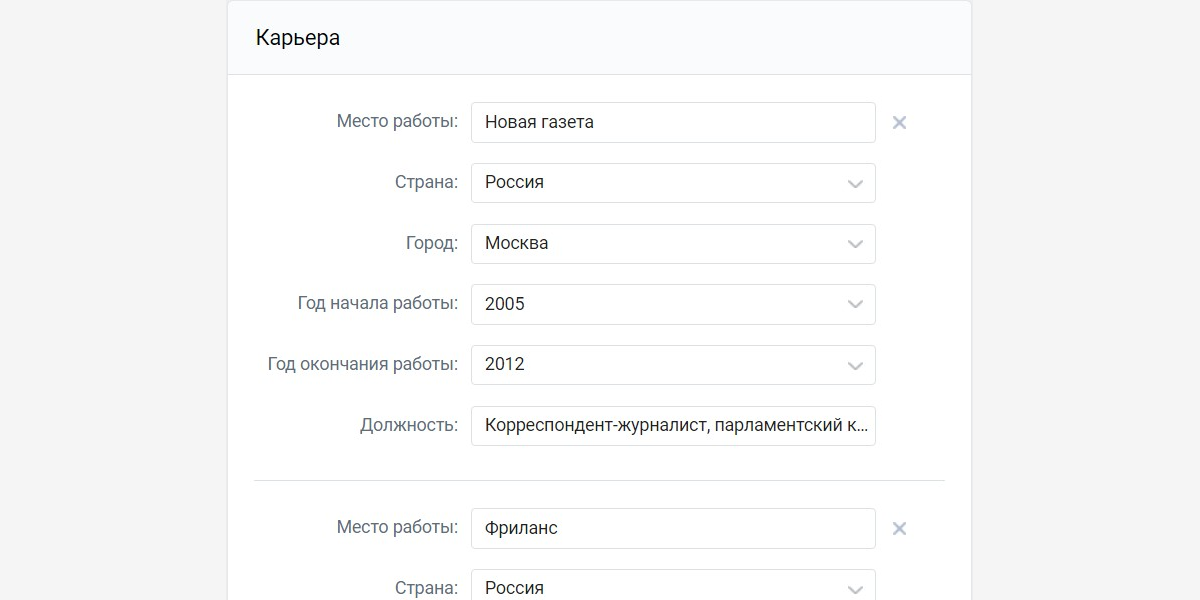This screenshot has width=1200, height=600.
Task: Click chevron in Страна field above Город
Action: pyautogui.click(x=855, y=184)
